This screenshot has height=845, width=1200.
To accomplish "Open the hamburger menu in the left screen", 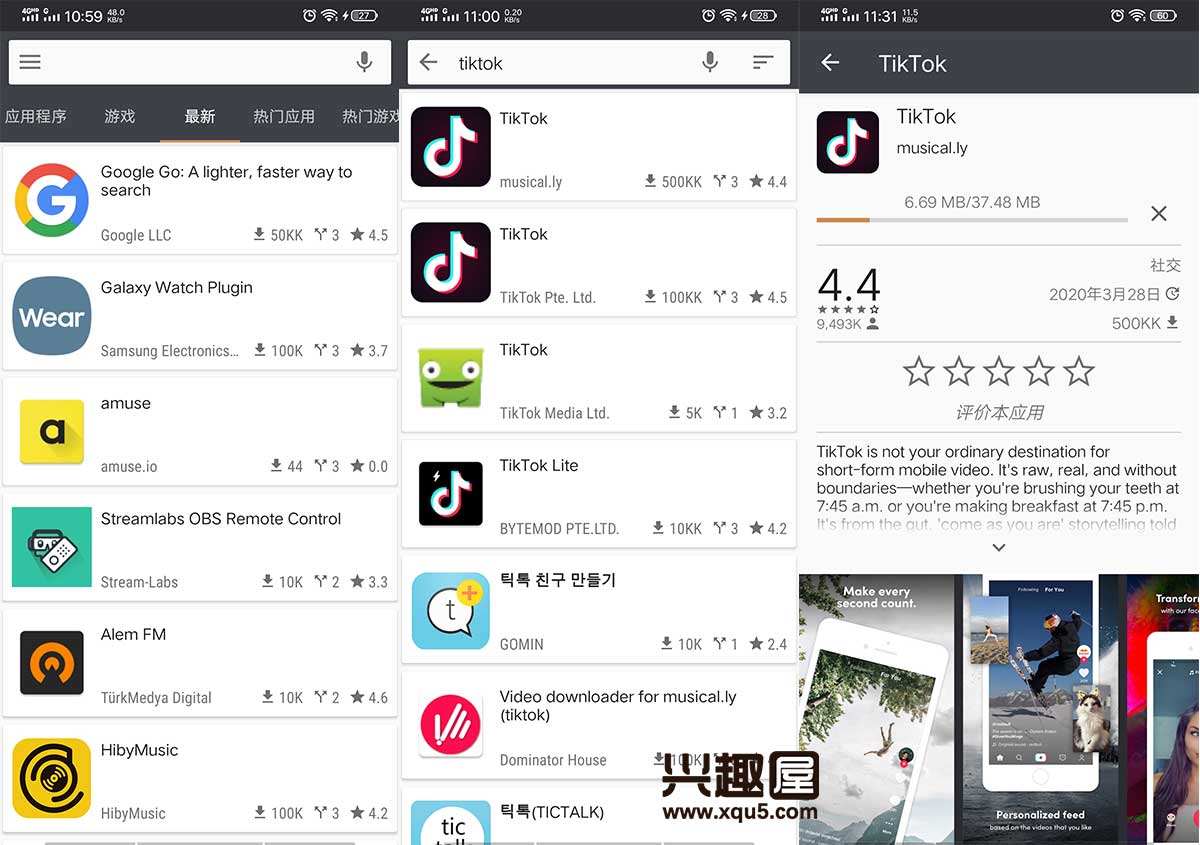I will (30, 62).
